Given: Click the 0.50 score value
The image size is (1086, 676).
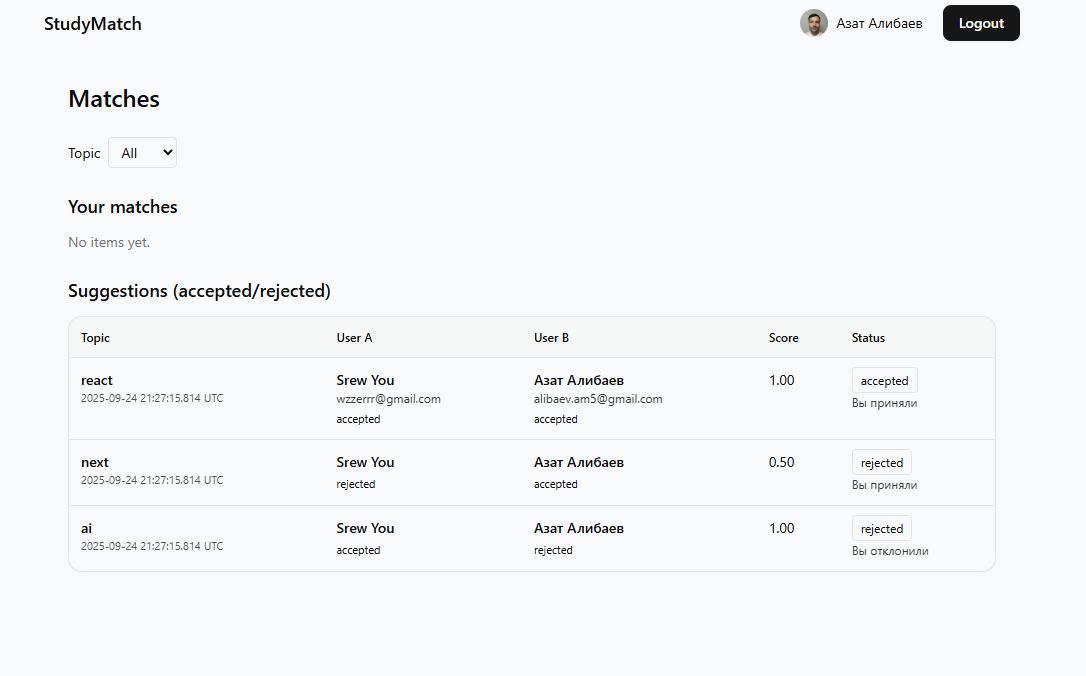Looking at the screenshot, I should click(781, 462).
